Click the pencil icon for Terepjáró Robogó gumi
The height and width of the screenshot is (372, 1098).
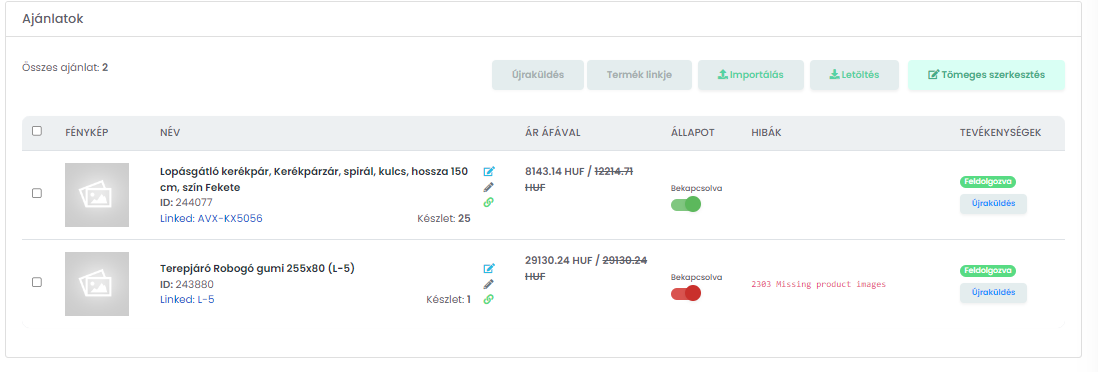489,284
